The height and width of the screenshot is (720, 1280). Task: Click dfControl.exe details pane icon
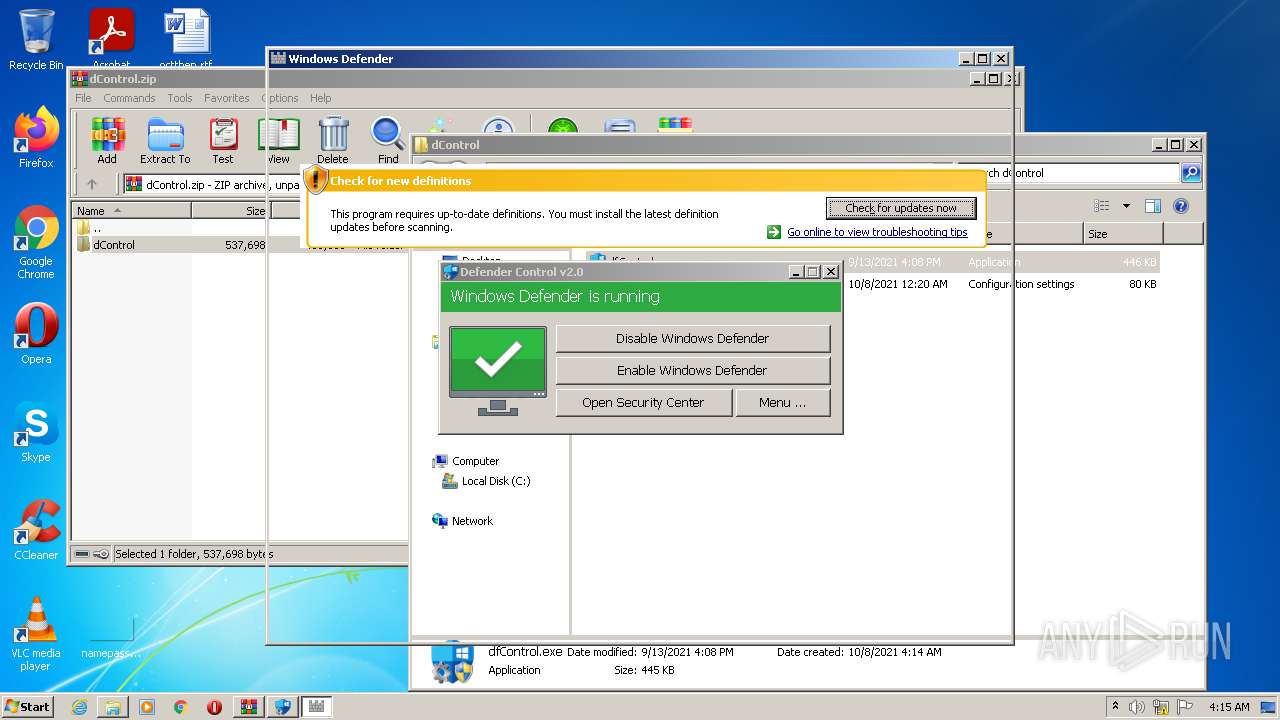pyautogui.click(x=452, y=662)
